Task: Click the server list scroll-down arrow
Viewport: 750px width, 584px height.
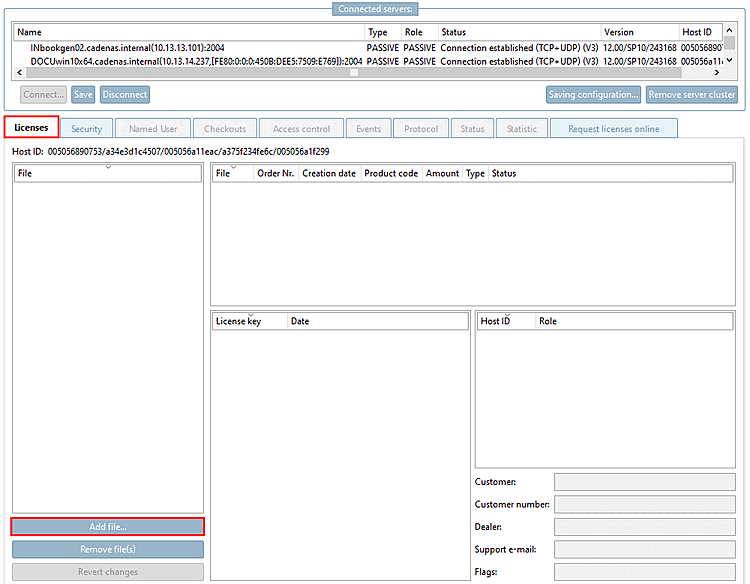Action: (729, 60)
